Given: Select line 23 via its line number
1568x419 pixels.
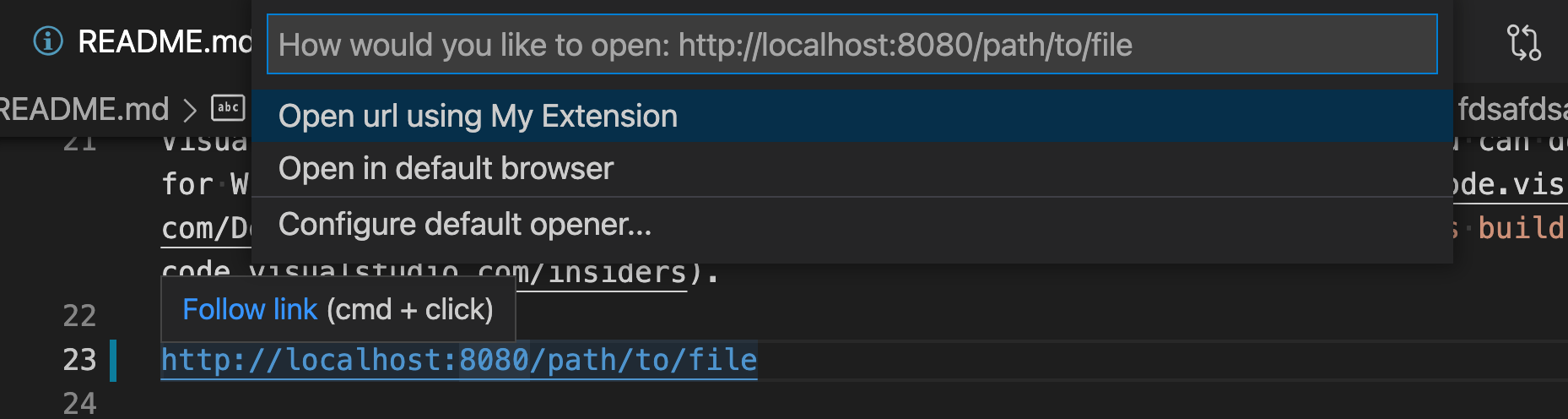Looking at the screenshot, I should (79, 360).
